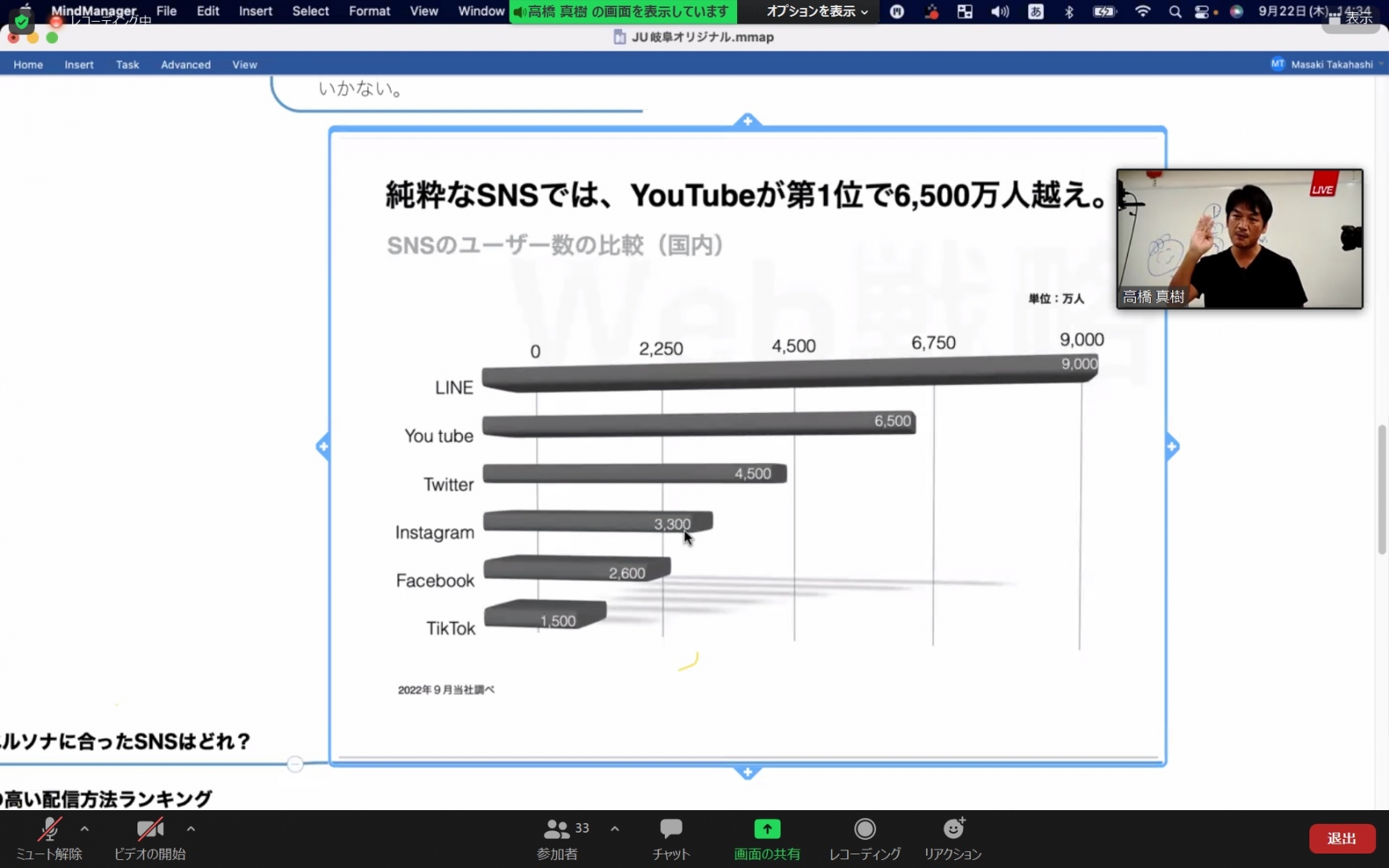Click the plus handle on top of the topic
Viewport: 1389px width, 868px height.
(748, 121)
